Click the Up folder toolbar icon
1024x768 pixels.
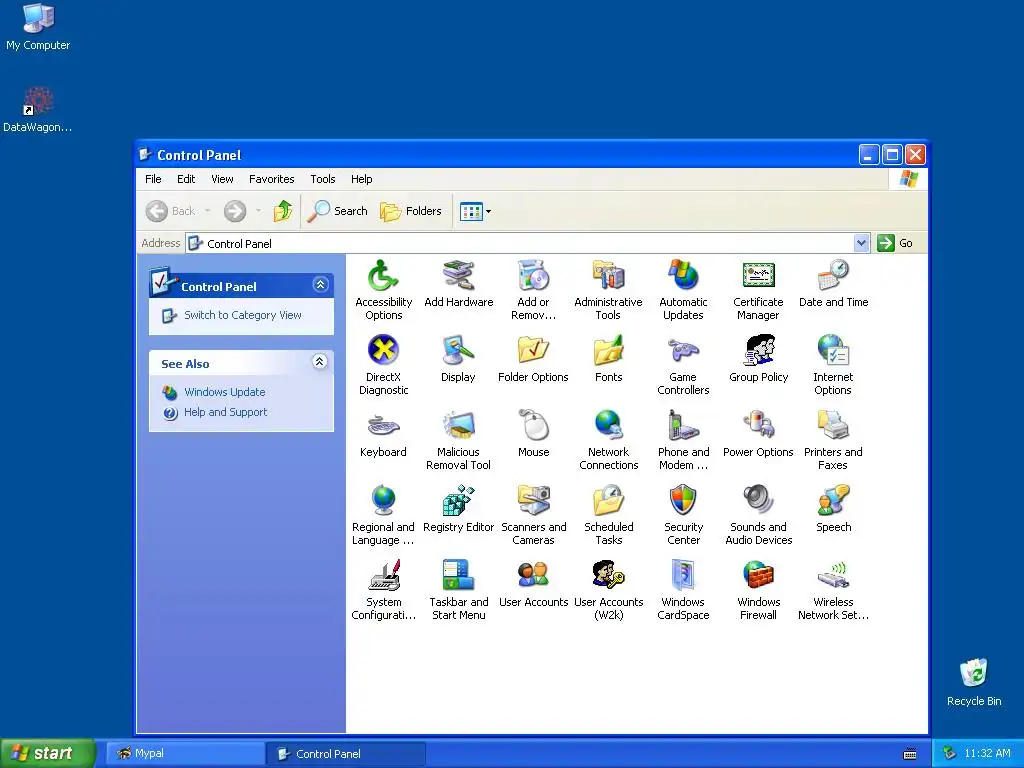(x=283, y=211)
